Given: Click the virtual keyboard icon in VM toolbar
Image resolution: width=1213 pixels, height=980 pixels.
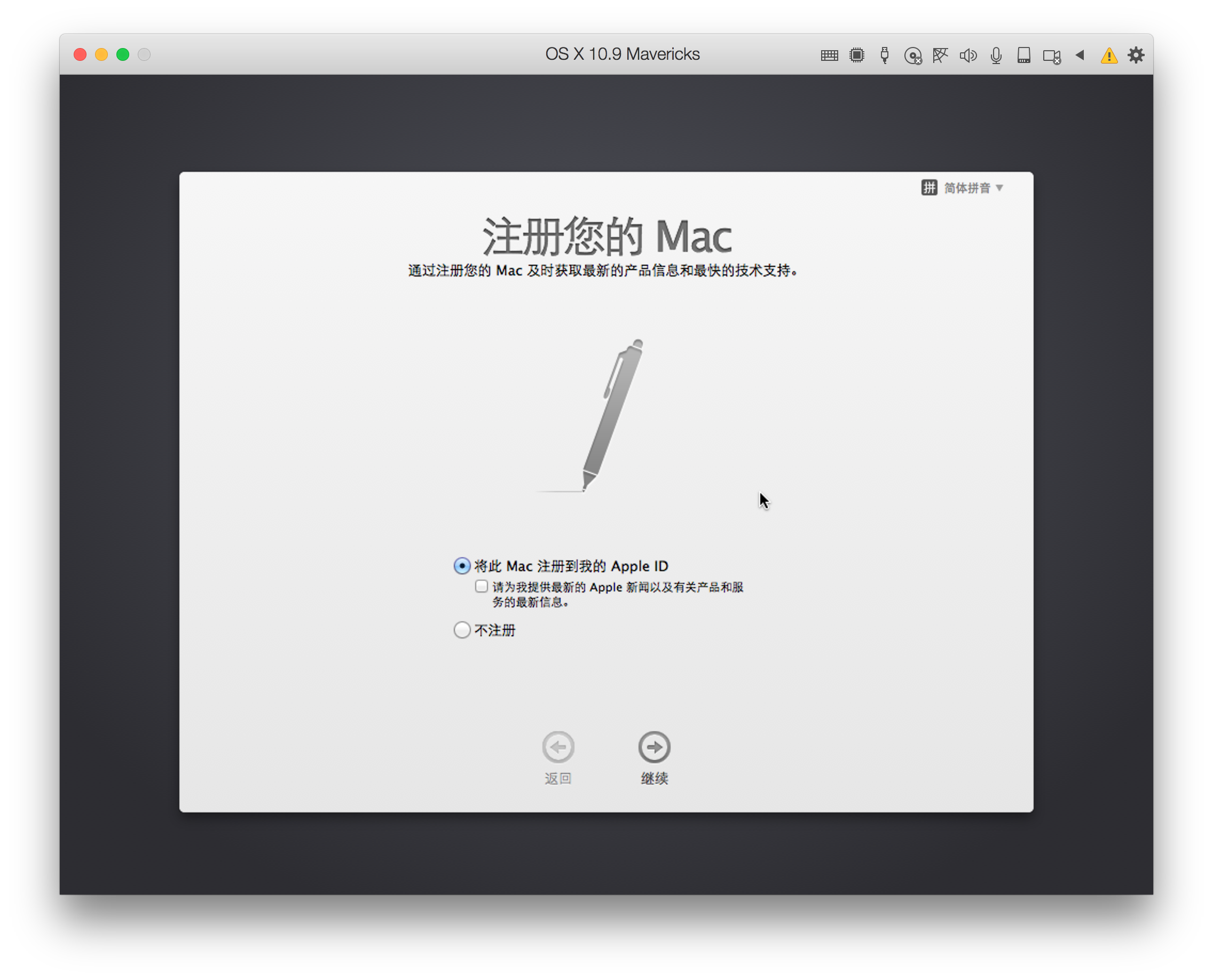Looking at the screenshot, I should (x=830, y=55).
